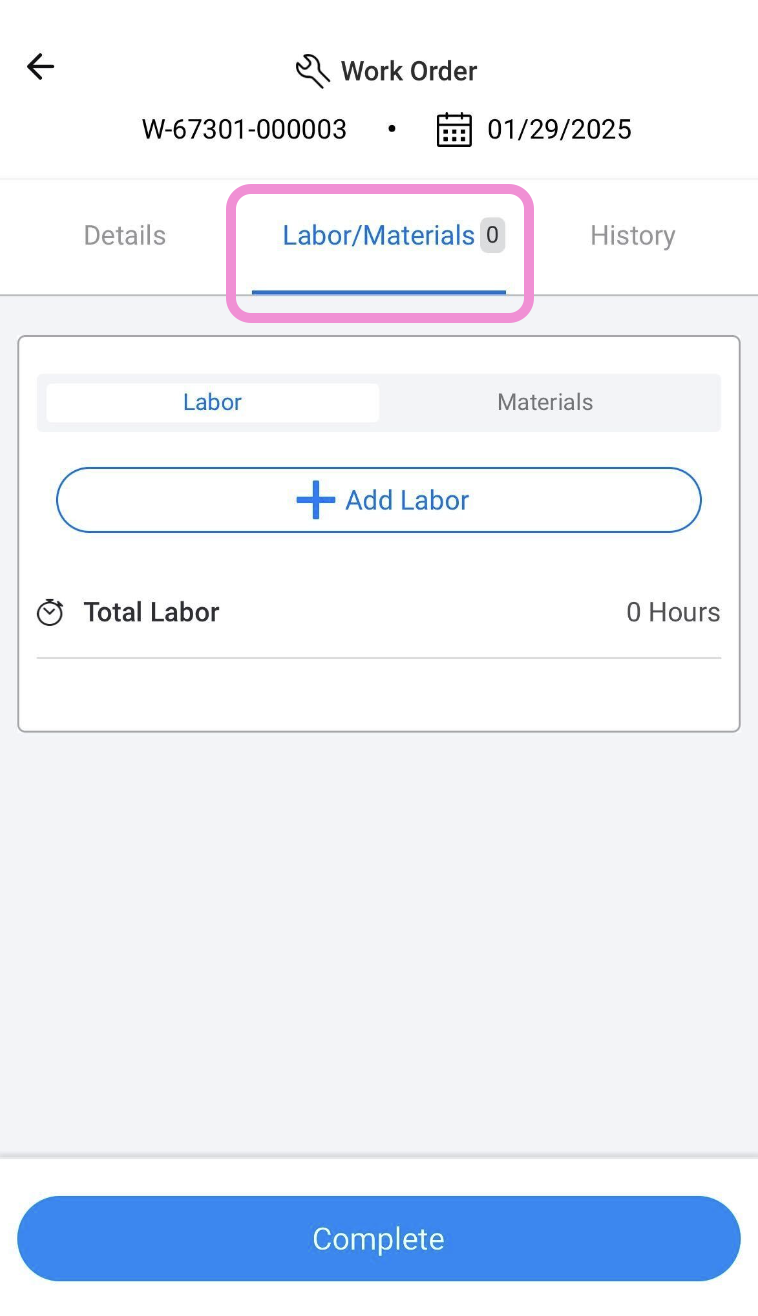
Task: Switch to the Materials segment
Action: [545, 402]
